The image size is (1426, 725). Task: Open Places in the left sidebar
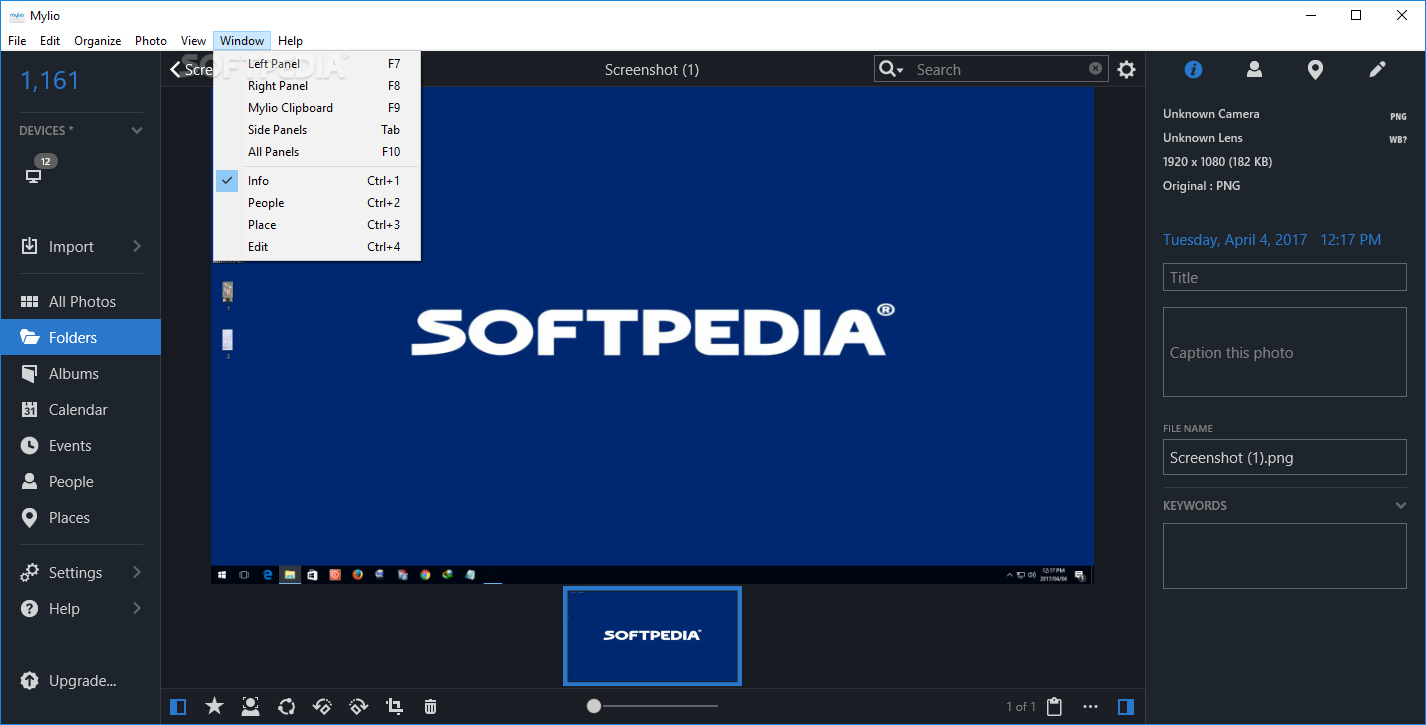(81, 518)
